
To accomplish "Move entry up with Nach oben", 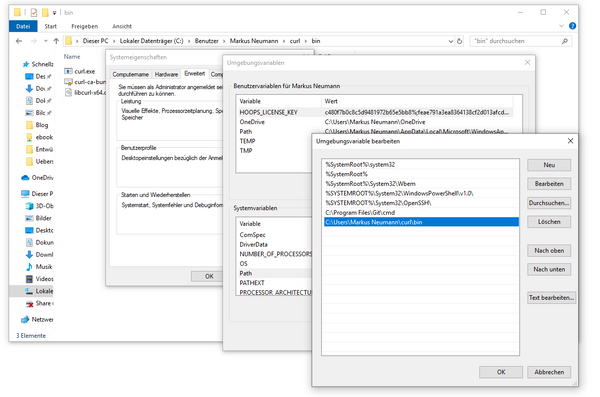I will (549, 250).
